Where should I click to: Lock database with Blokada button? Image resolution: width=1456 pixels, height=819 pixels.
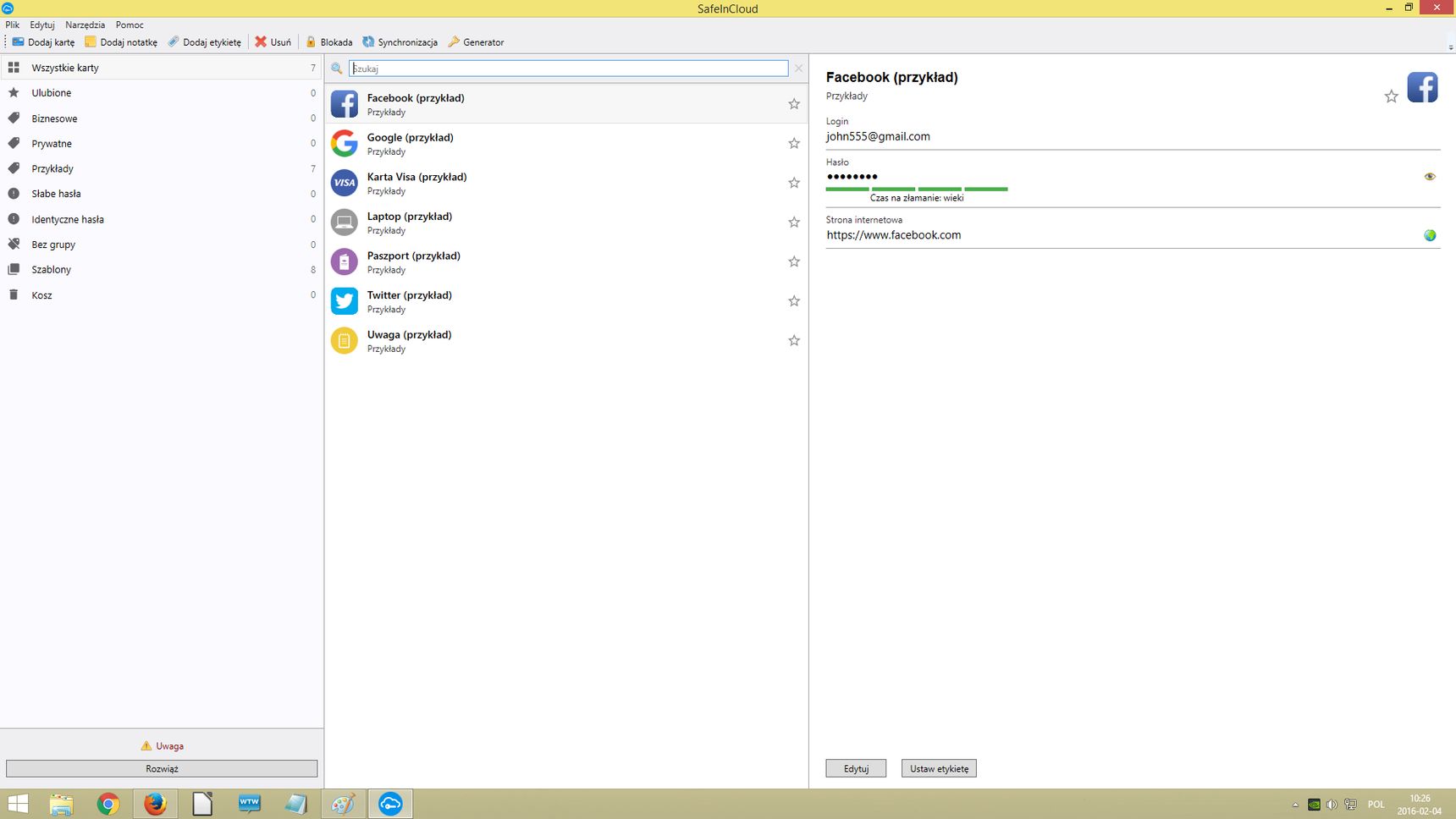point(329,42)
